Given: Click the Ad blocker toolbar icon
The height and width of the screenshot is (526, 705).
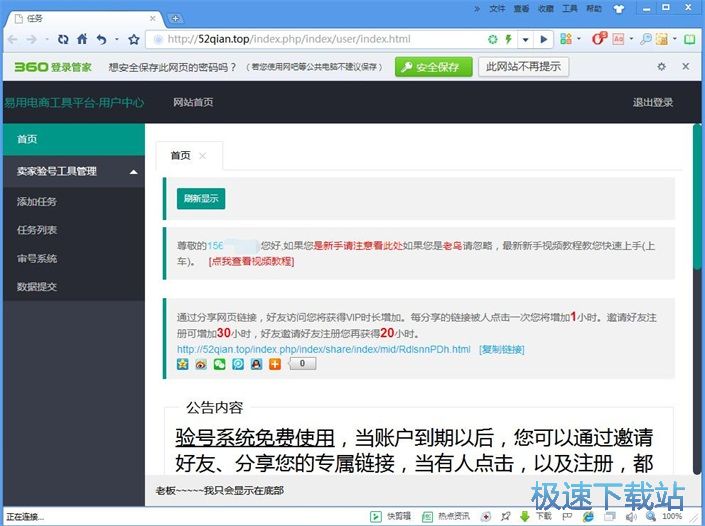Looking at the screenshot, I should pos(619,39).
